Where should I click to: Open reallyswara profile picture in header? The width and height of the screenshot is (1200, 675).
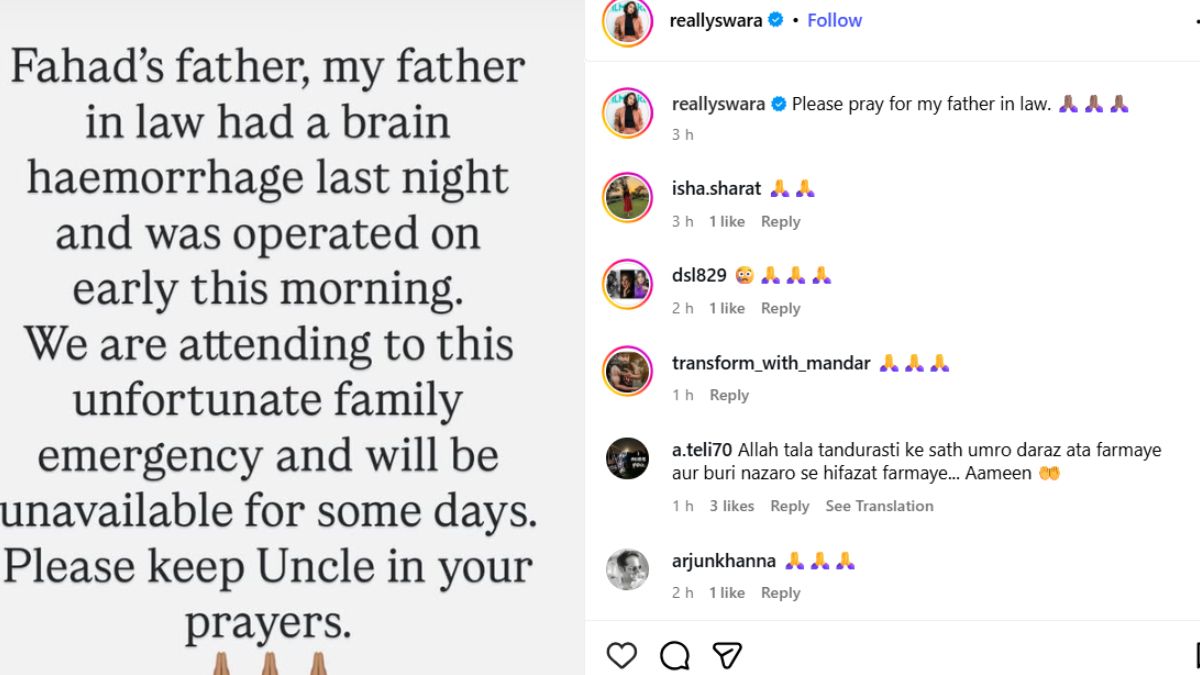[x=627, y=22]
